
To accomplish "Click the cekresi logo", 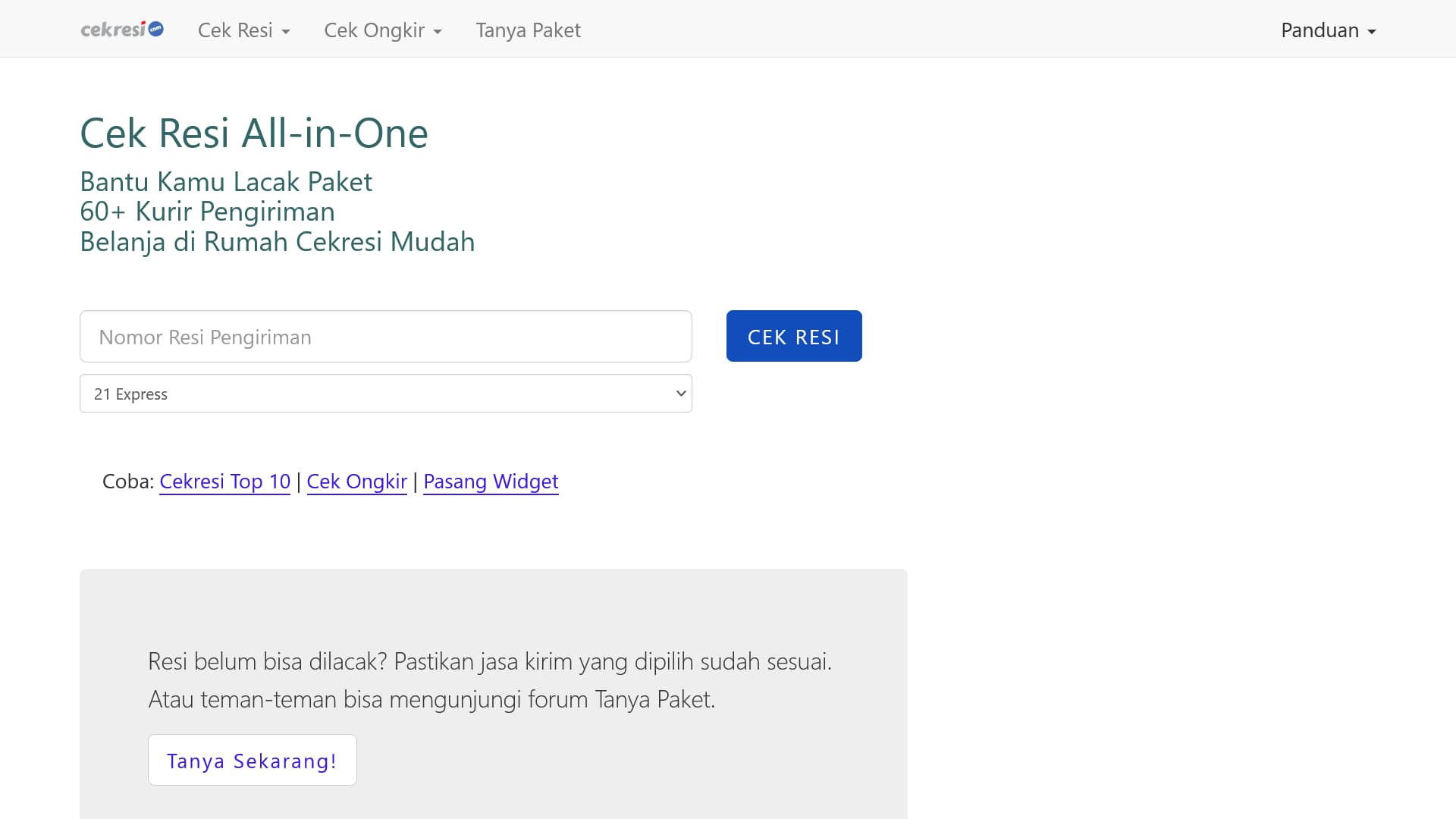I will point(121,29).
